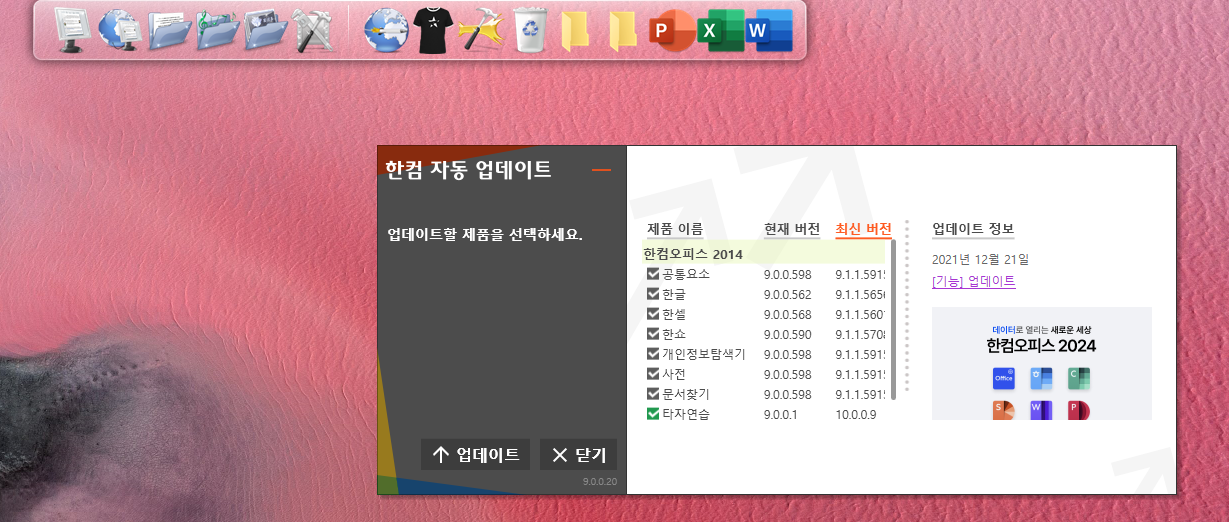Open the pictures folder dock icon
Image resolution: width=1229 pixels, height=522 pixels.
(x=266, y=30)
